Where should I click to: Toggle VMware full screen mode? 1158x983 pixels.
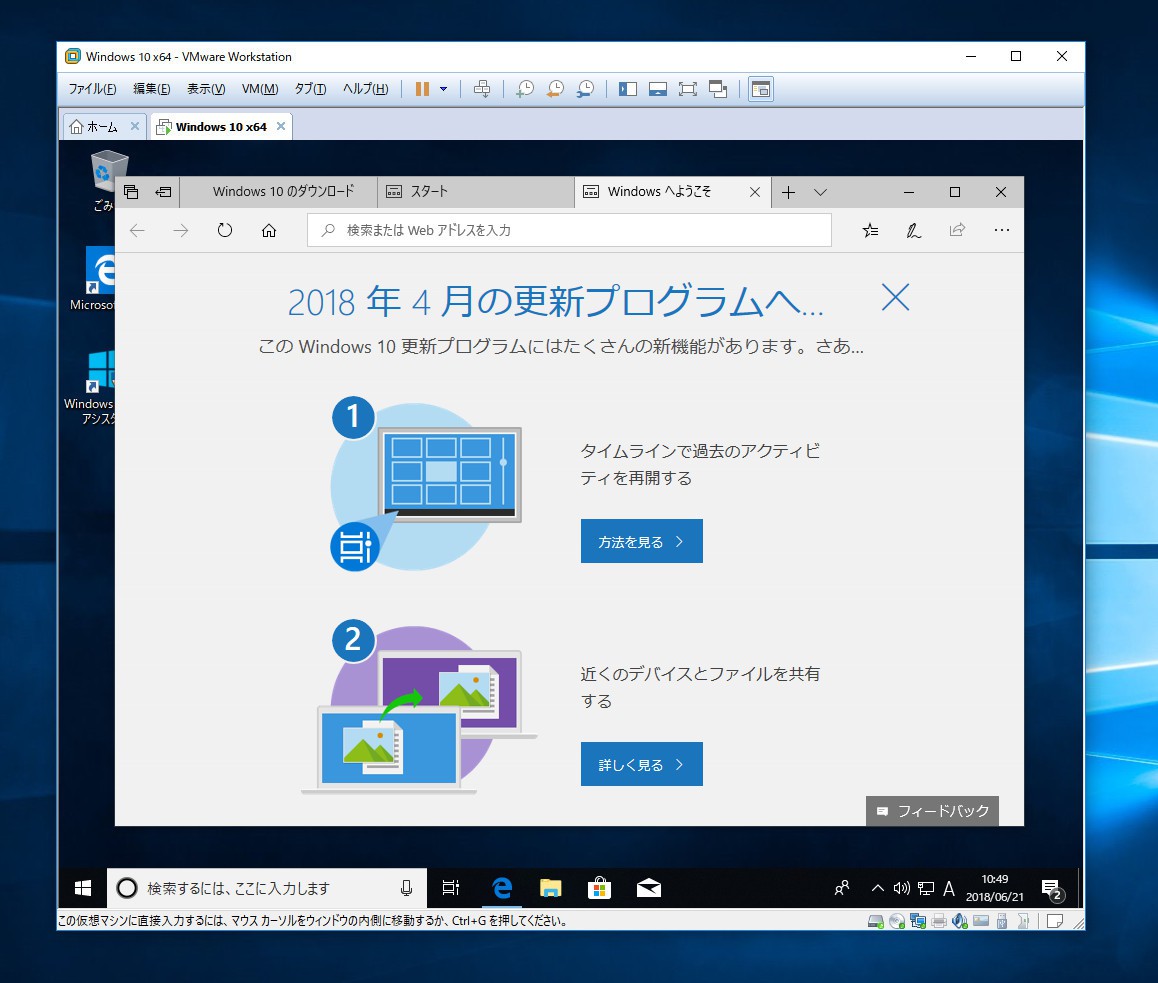coord(687,89)
